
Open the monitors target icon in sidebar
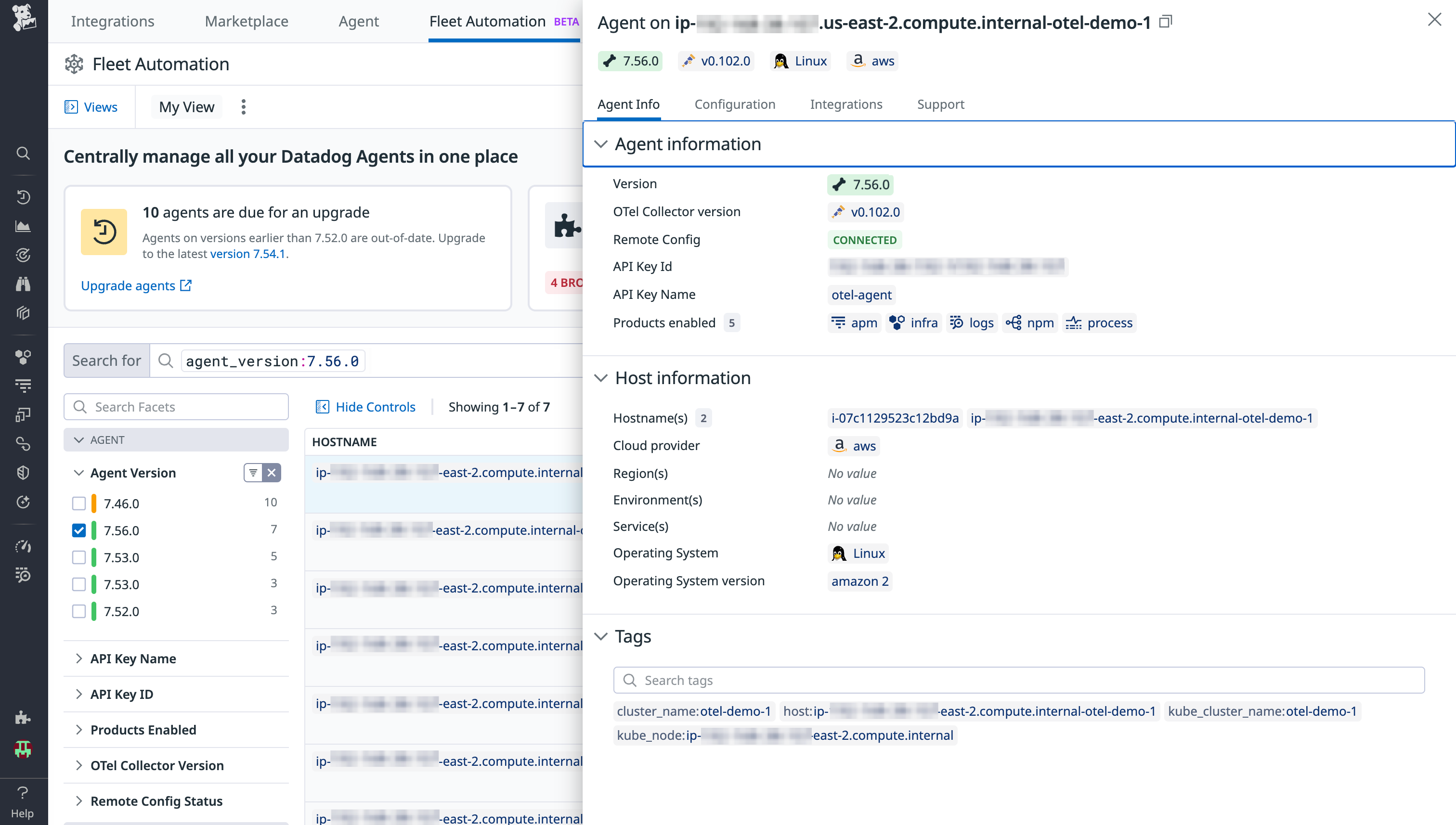[23, 255]
